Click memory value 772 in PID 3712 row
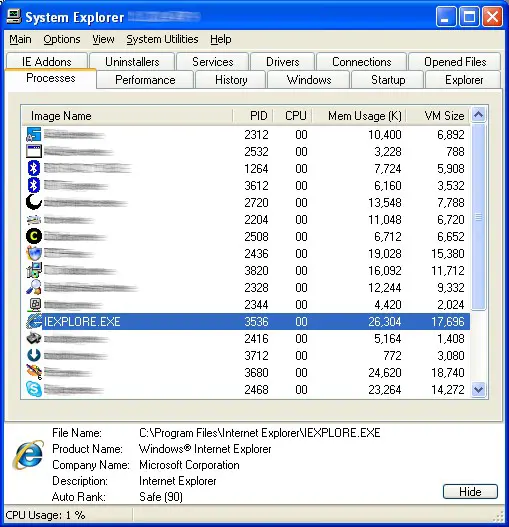509x527 pixels. (x=392, y=356)
